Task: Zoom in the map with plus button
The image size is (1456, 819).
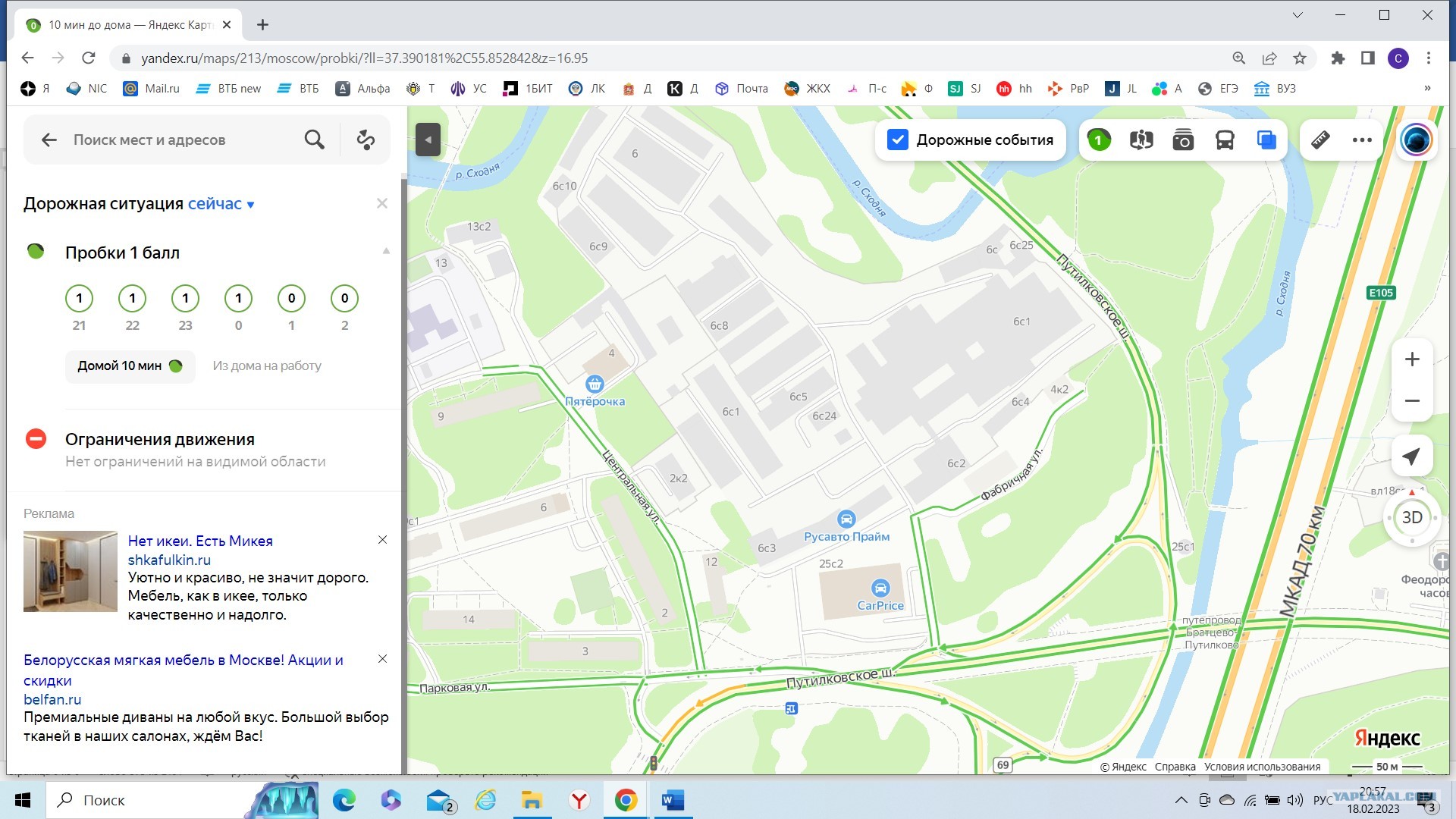Action: (1412, 359)
